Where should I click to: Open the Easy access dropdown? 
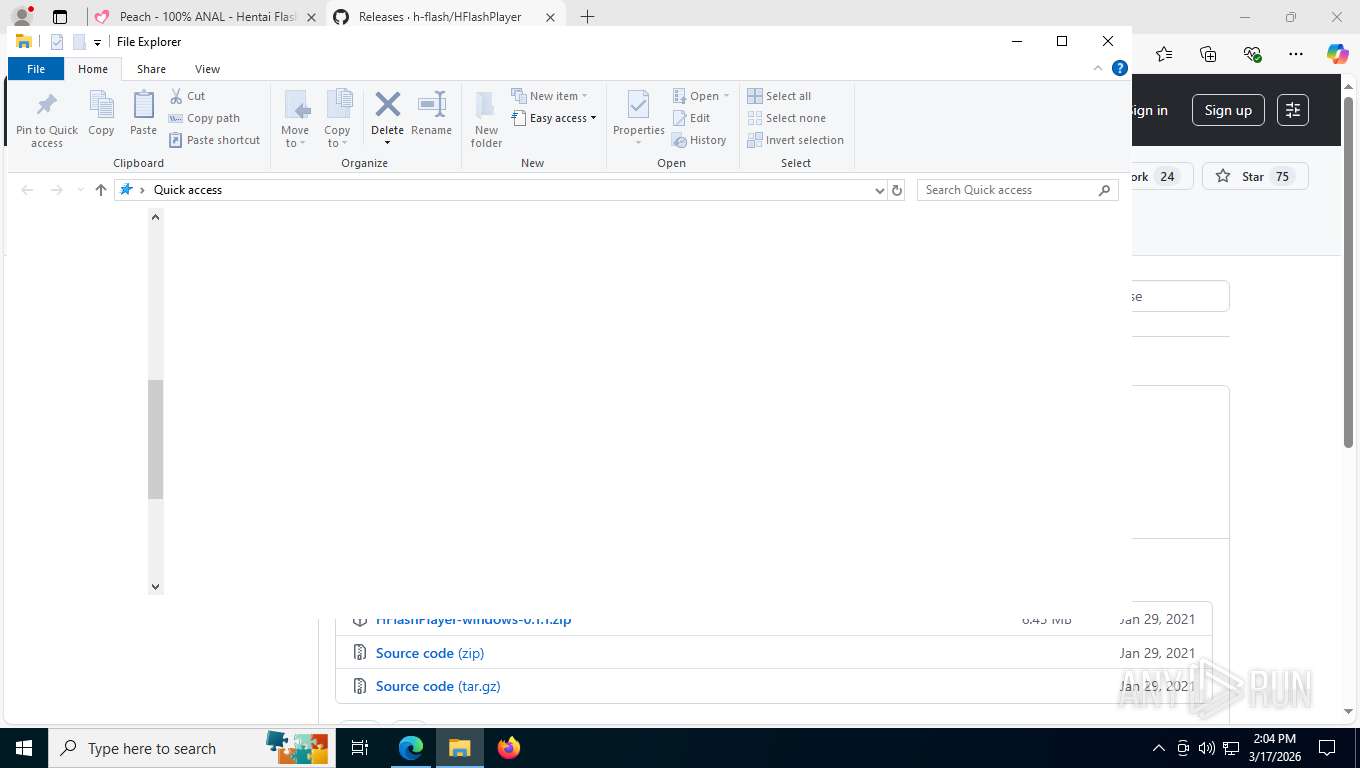(553, 118)
